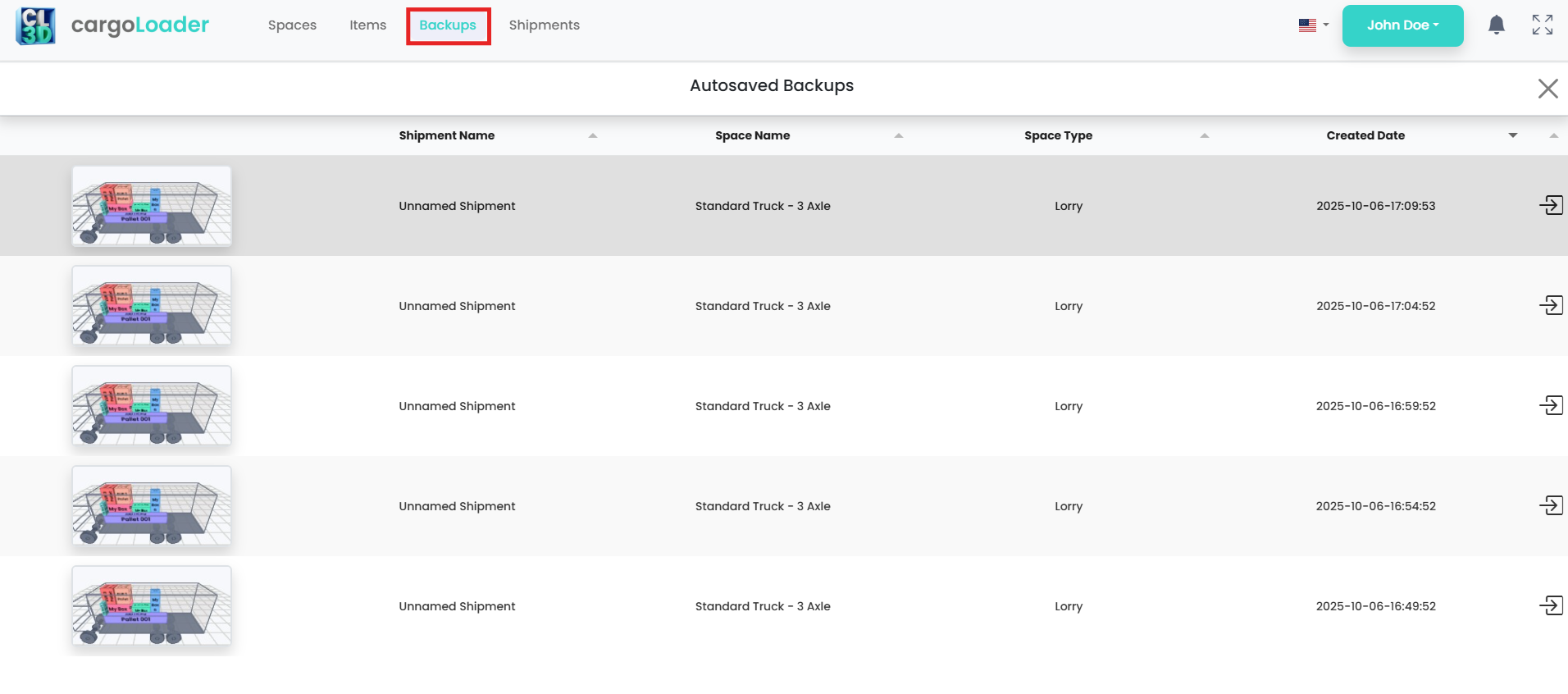Load the backup created at 16:54:52
This screenshot has height=694, width=1568.
[1551, 505]
